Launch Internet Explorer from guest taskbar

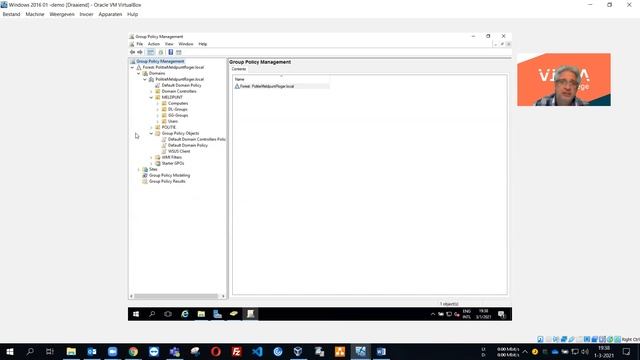point(184,314)
